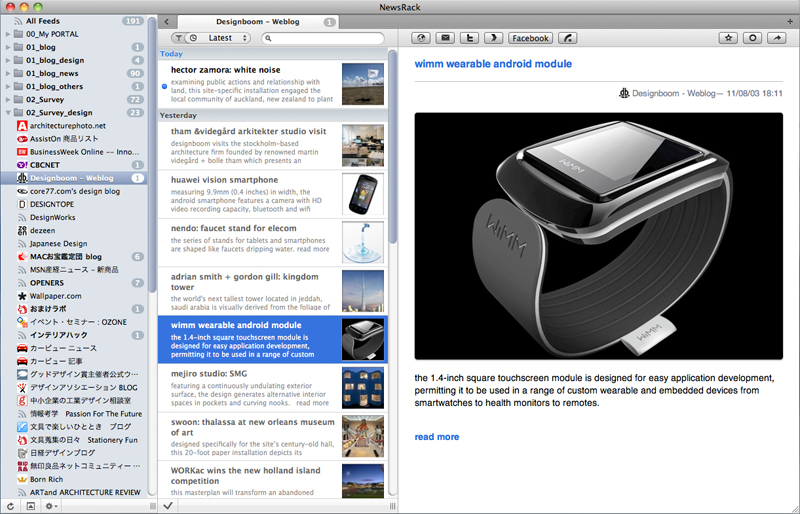
Task: Toggle the filter funnel button in article list
Action: click(x=178, y=38)
